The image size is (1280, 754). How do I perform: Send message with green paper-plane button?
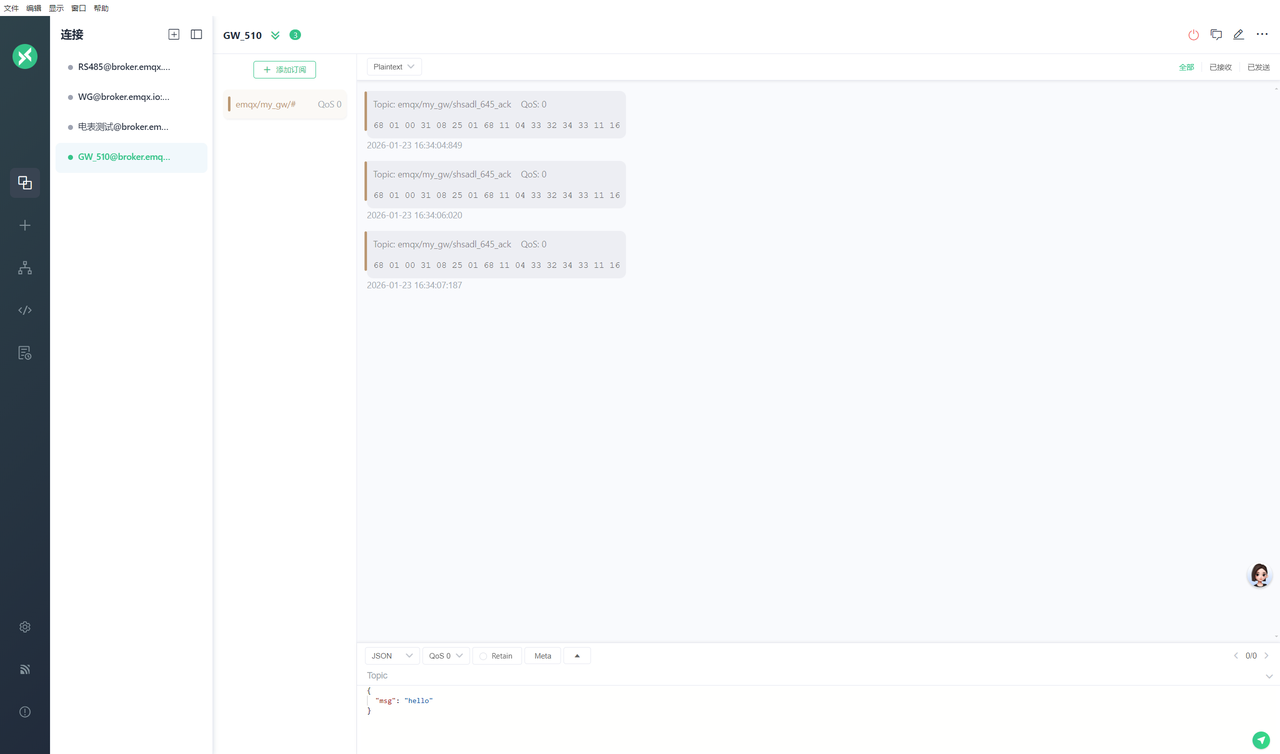point(1261,740)
